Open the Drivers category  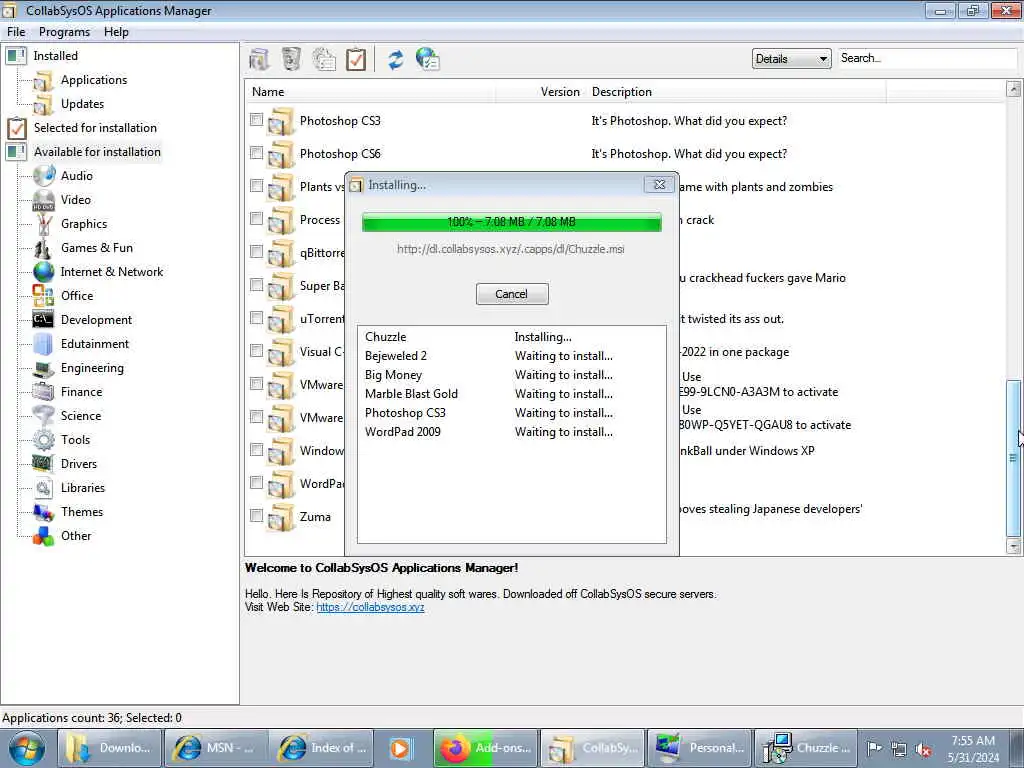point(78,464)
